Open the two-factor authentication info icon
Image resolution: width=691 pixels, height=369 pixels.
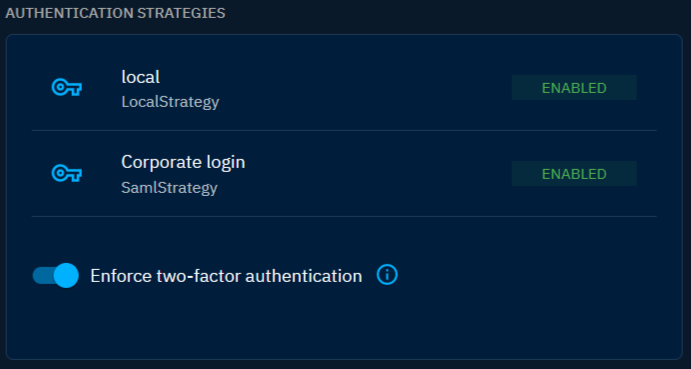click(387, 275)
